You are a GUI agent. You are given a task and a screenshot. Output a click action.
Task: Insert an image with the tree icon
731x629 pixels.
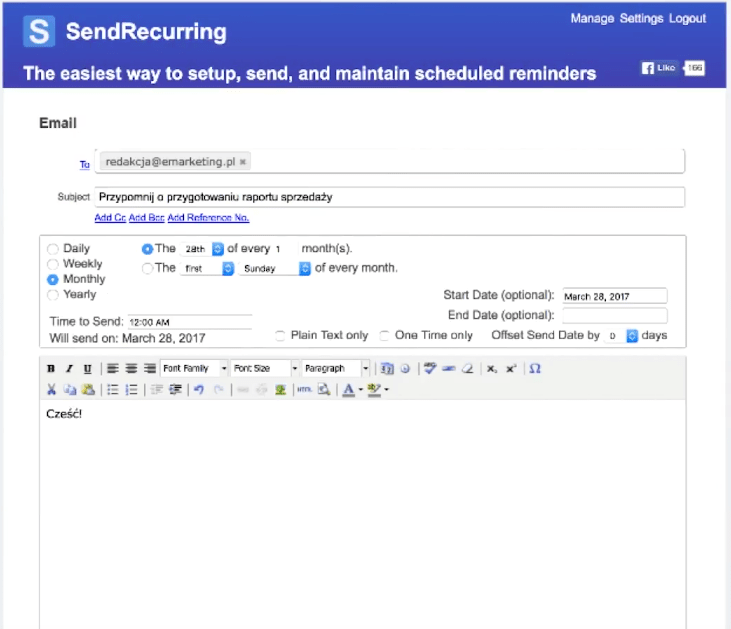pos(280,389)
